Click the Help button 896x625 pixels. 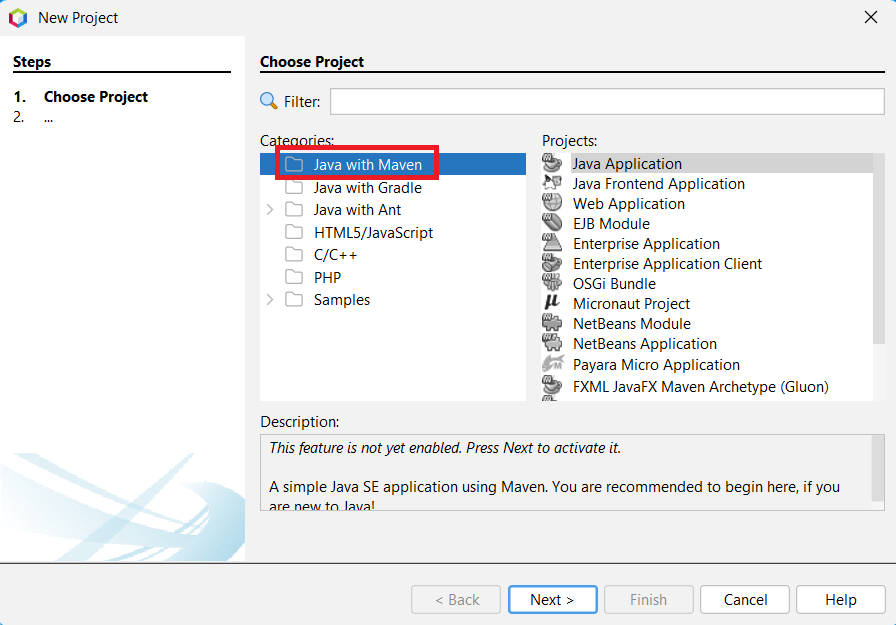(841, 599)
